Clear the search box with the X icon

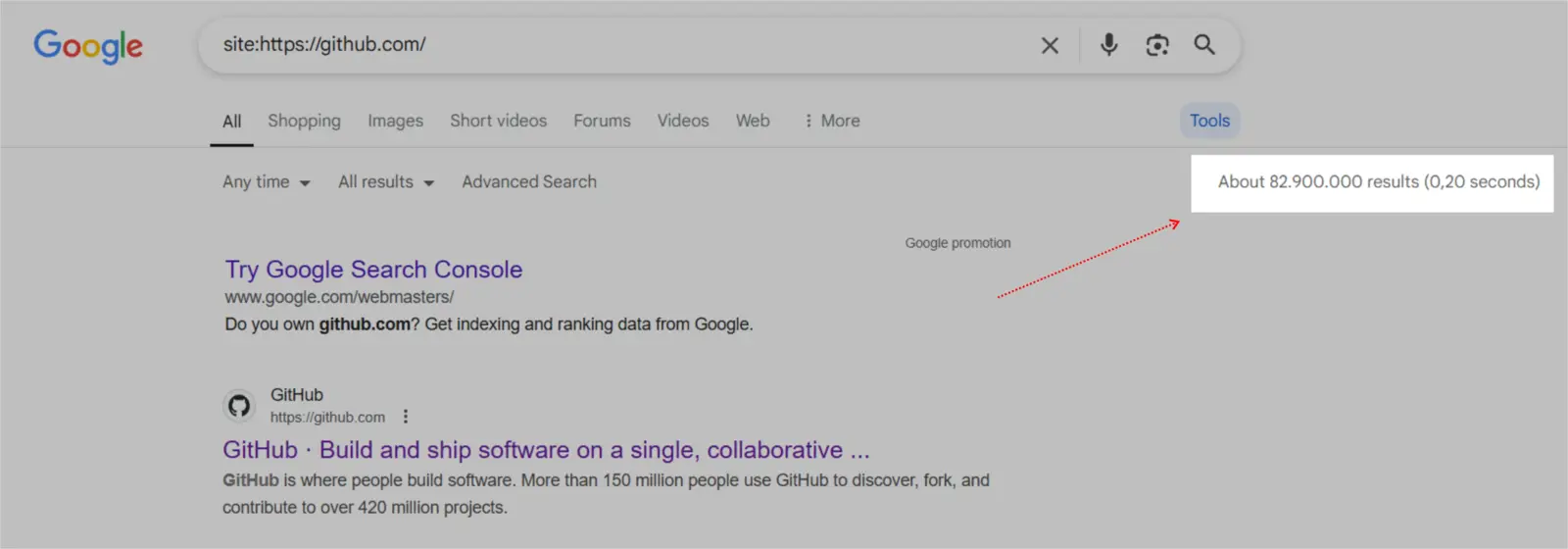(1050, 45)
